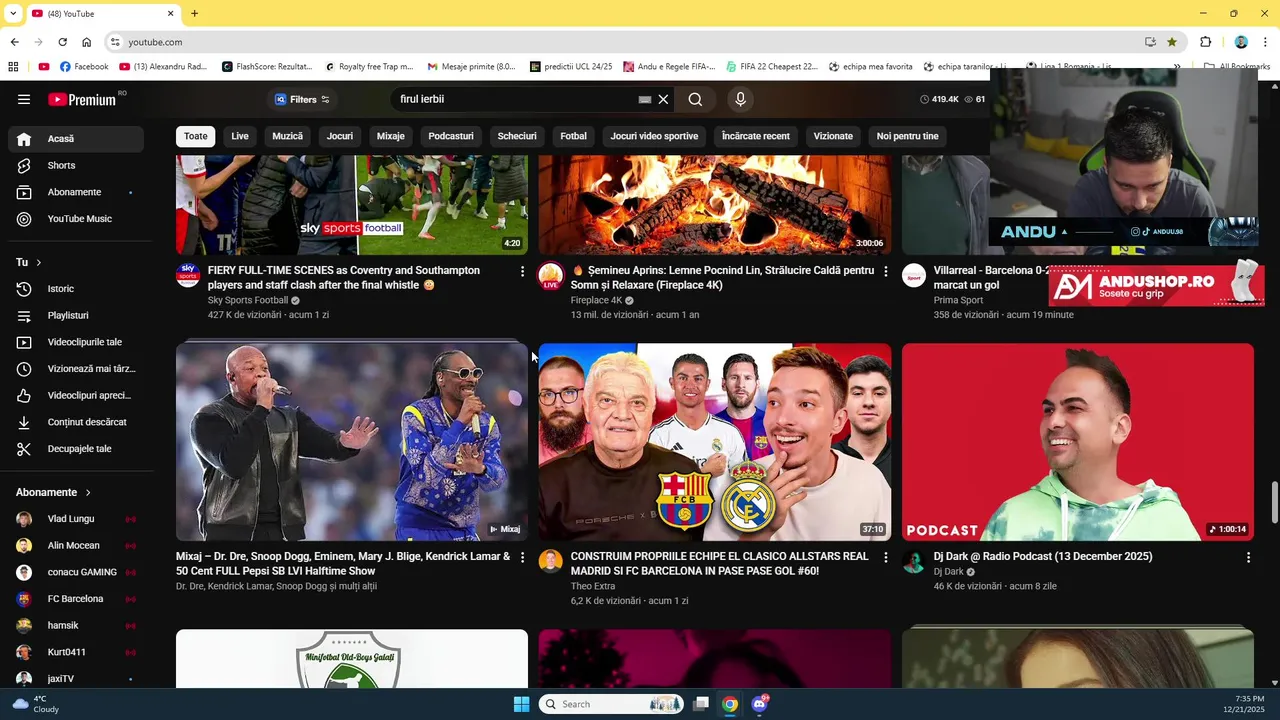Viewport: 1280px width, 720px height.
Task: Open YouTube Music from sidebar
Action: [x=76, y=219]
